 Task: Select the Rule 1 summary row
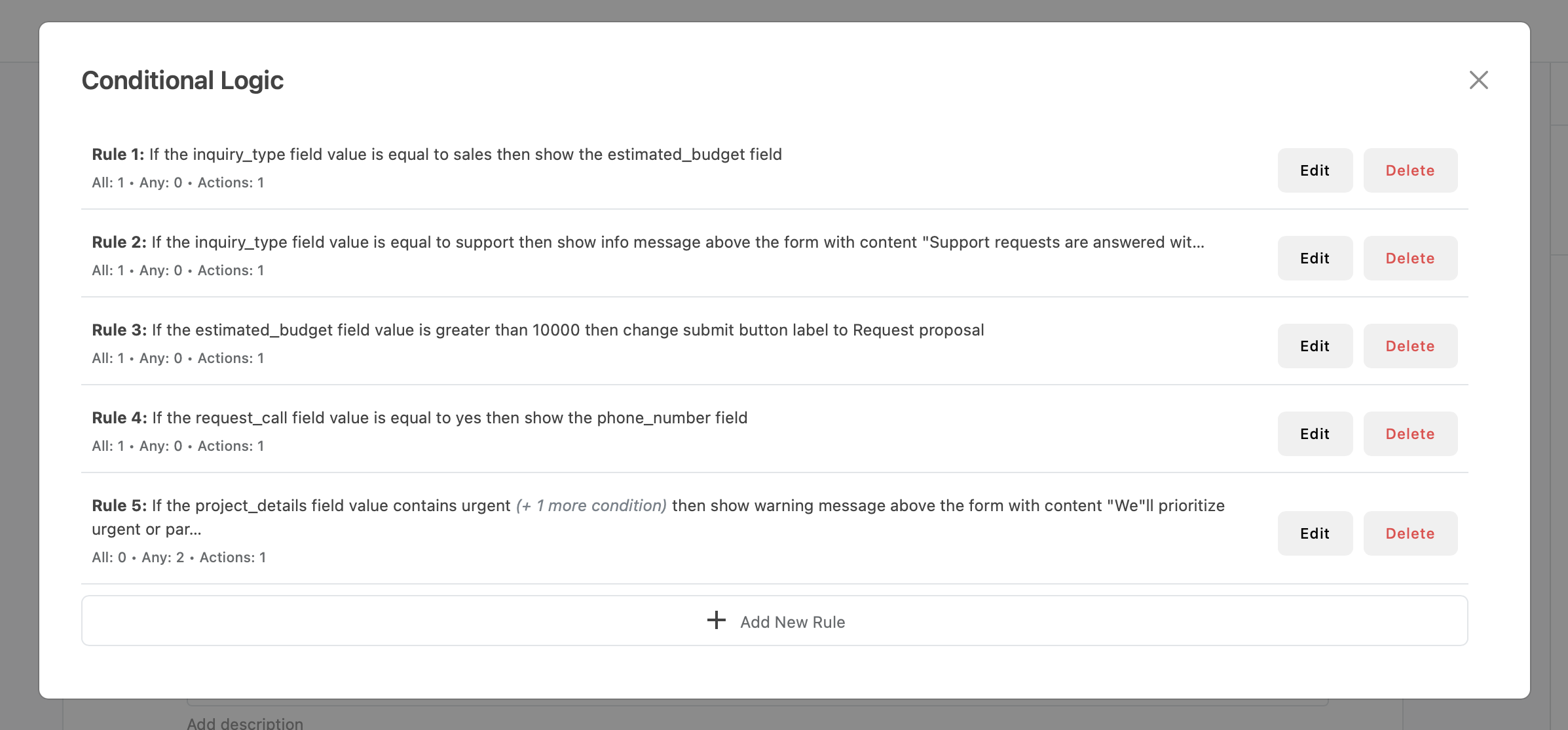(437, 155)
